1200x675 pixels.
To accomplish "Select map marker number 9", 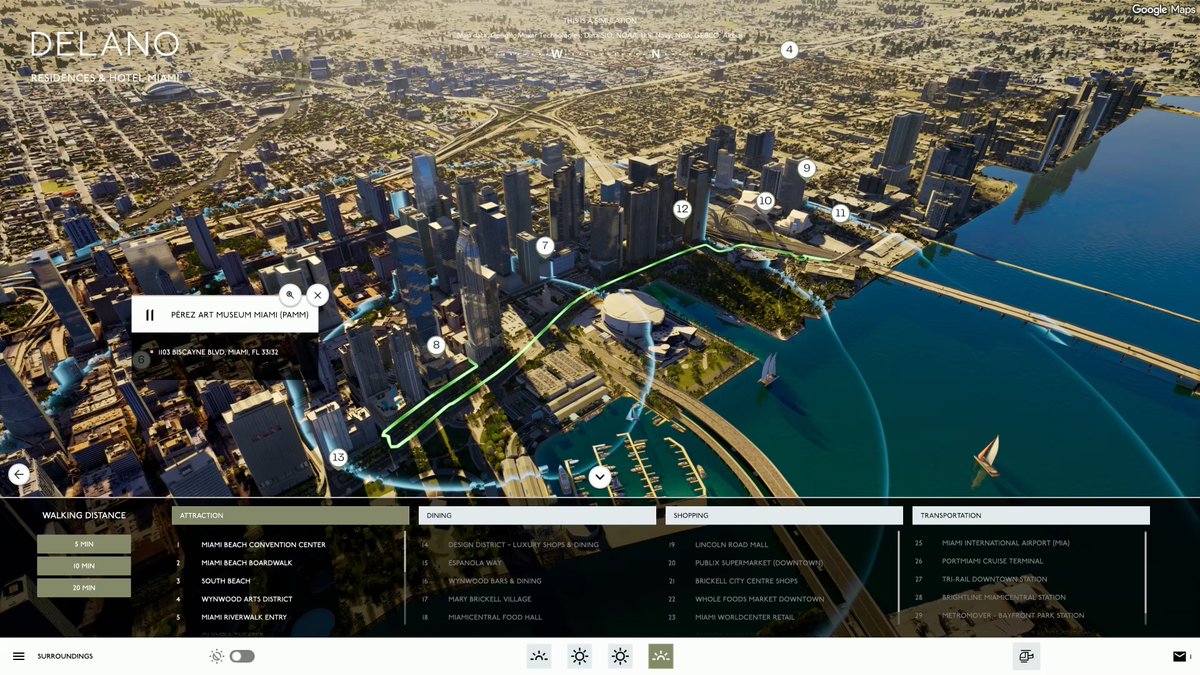I will [806, 168].
